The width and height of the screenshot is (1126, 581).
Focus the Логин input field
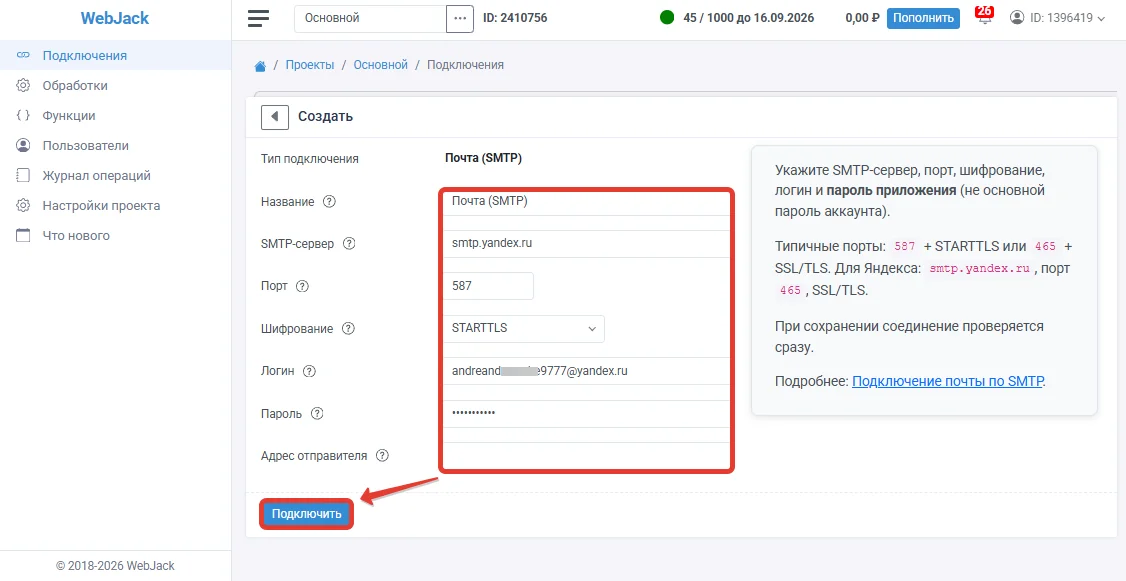(587, 371)
